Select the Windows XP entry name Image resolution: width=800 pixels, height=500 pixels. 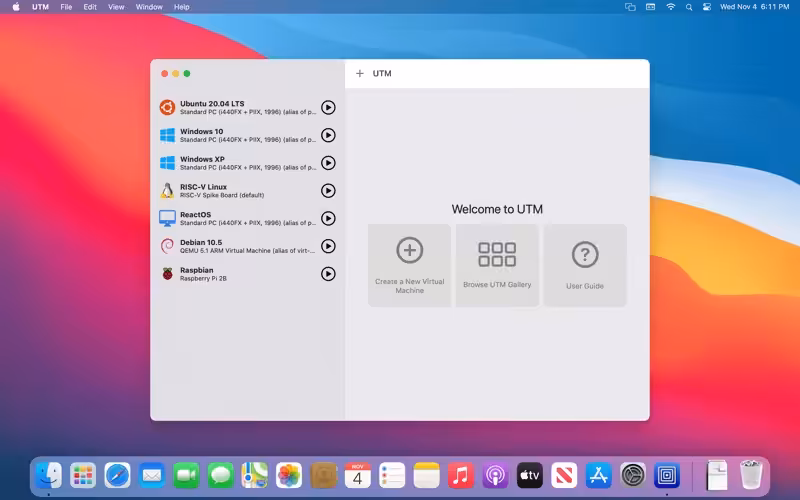click(203, 159)
